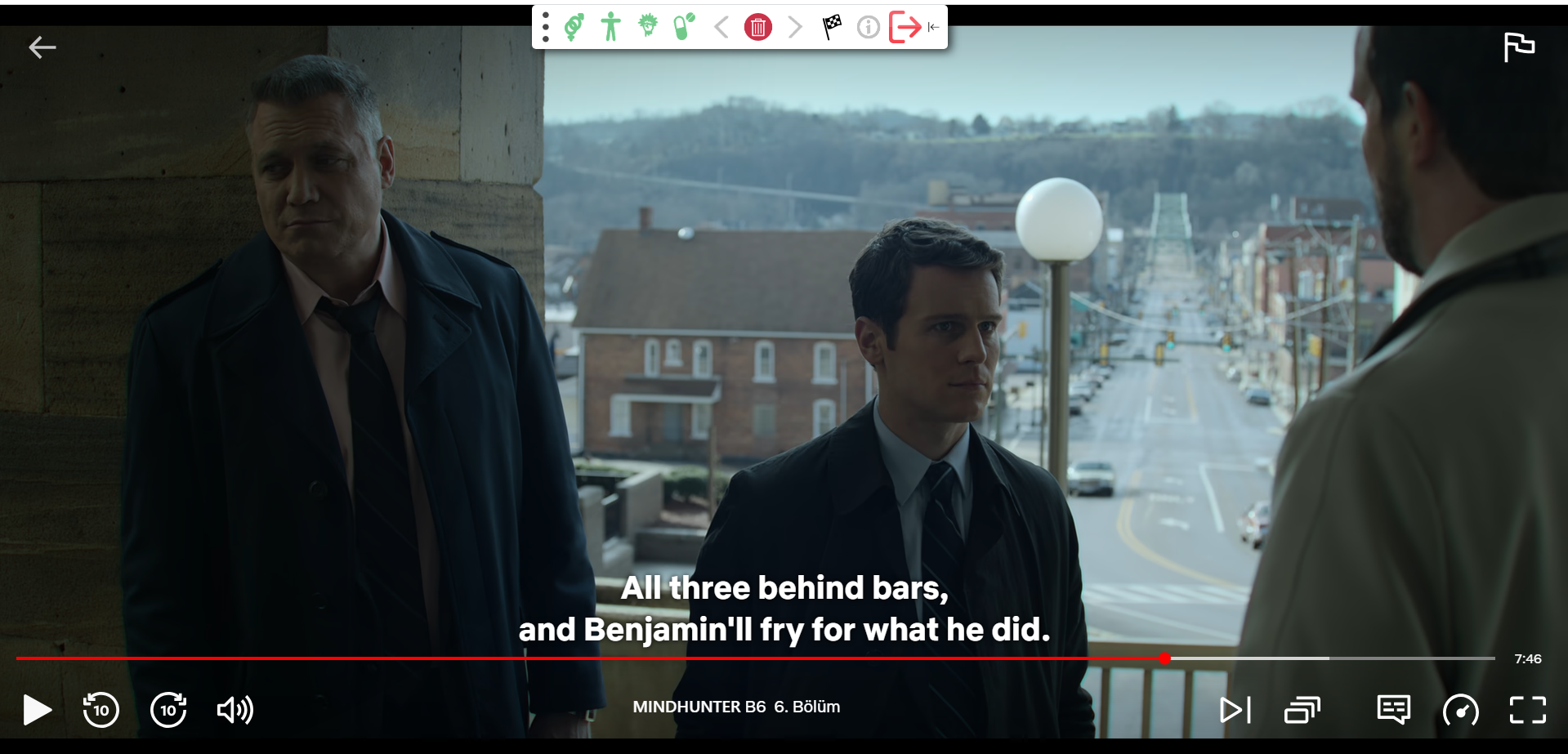This screenshot has width=1568, height=754.
Task: Click the red exit arrow icon
Action: click(905, 27)
